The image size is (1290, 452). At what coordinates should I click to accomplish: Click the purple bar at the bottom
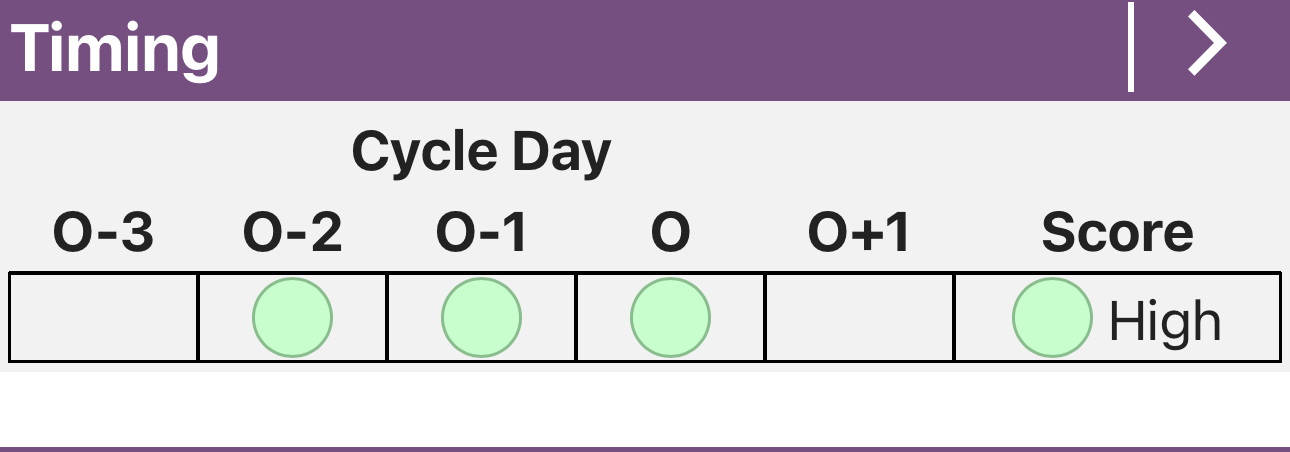(x=645, y=449)
